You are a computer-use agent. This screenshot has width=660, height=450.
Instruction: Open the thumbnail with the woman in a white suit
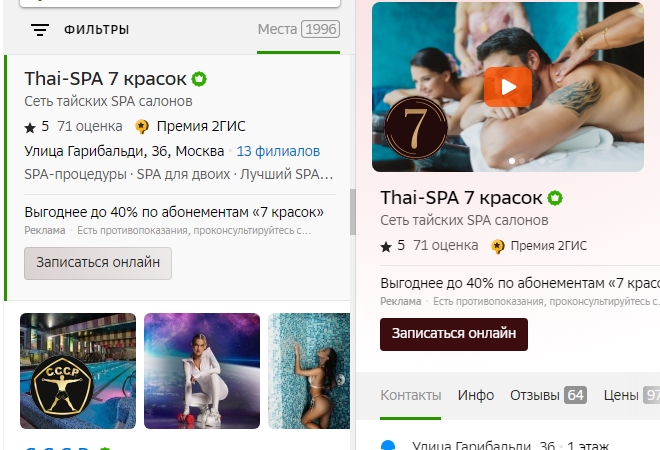[202, 371]
